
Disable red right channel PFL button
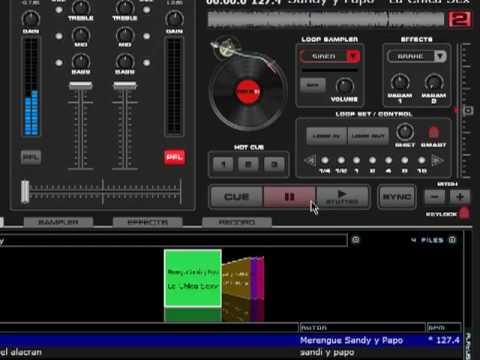coord(174,157)
